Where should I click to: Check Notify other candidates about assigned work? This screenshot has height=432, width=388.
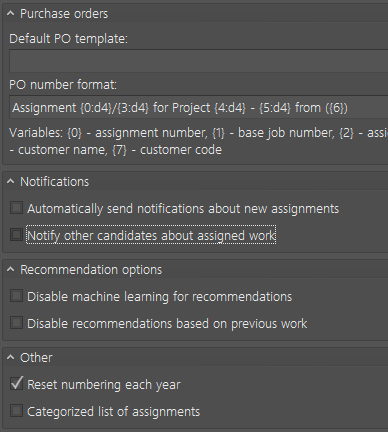tap(16, 235)
